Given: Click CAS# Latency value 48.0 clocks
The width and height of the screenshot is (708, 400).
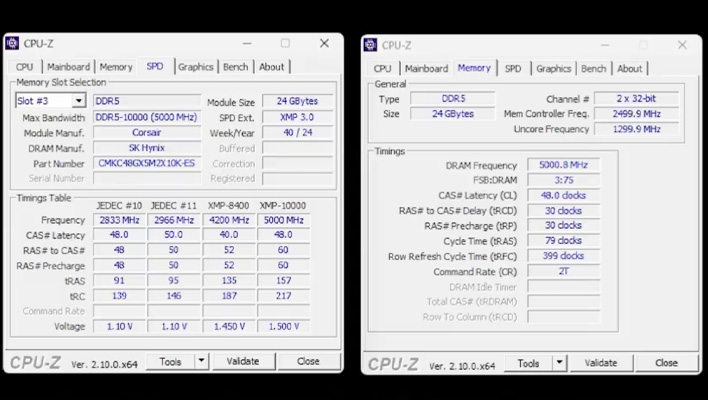Looking at the screenshot, I should pos(564,195).
